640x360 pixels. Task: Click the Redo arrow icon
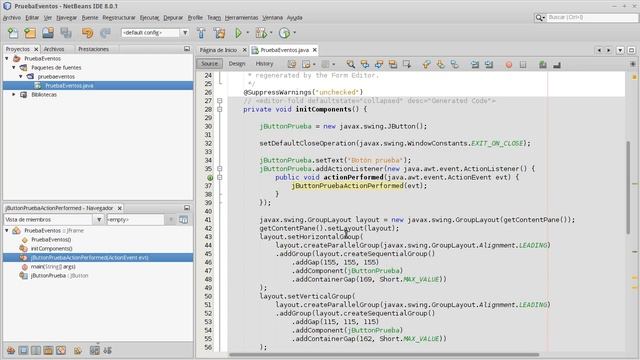(105, 33)
